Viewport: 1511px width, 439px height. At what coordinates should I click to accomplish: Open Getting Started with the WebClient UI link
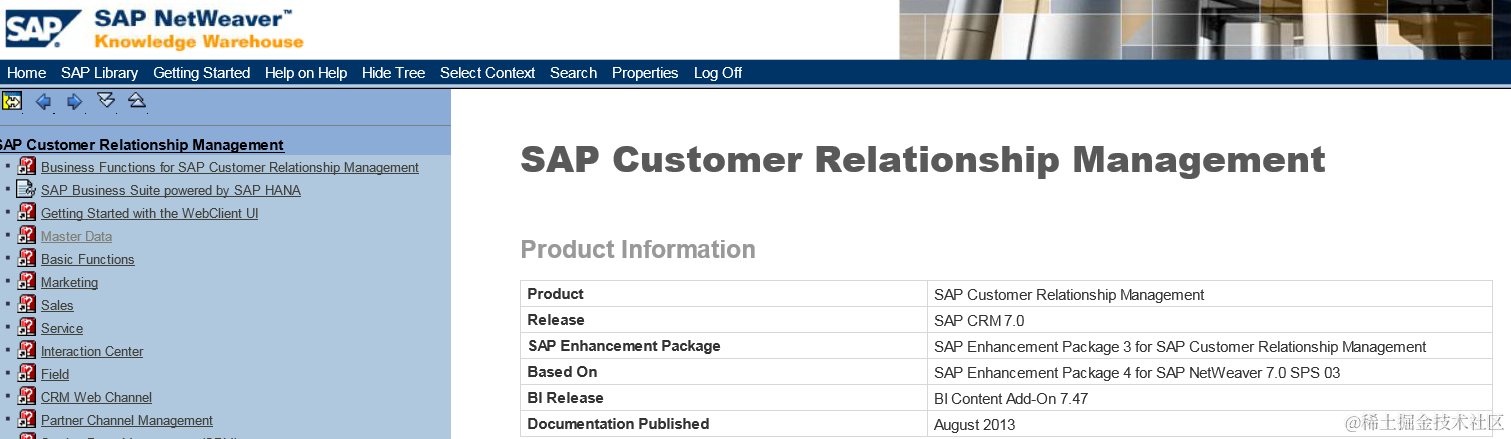click(150, 213)
